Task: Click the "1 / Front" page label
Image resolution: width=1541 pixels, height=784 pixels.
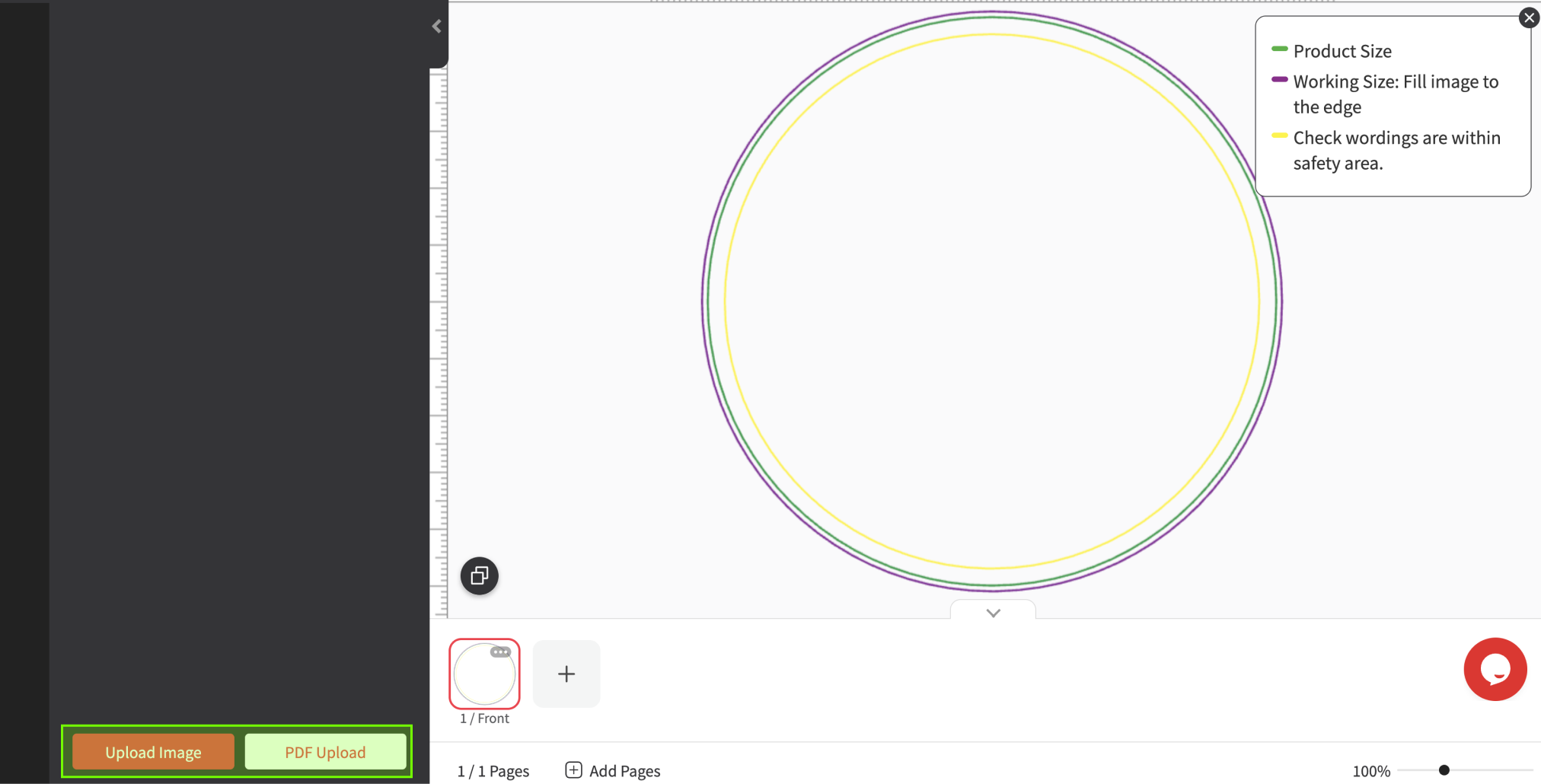Action: tap(484, 719)
